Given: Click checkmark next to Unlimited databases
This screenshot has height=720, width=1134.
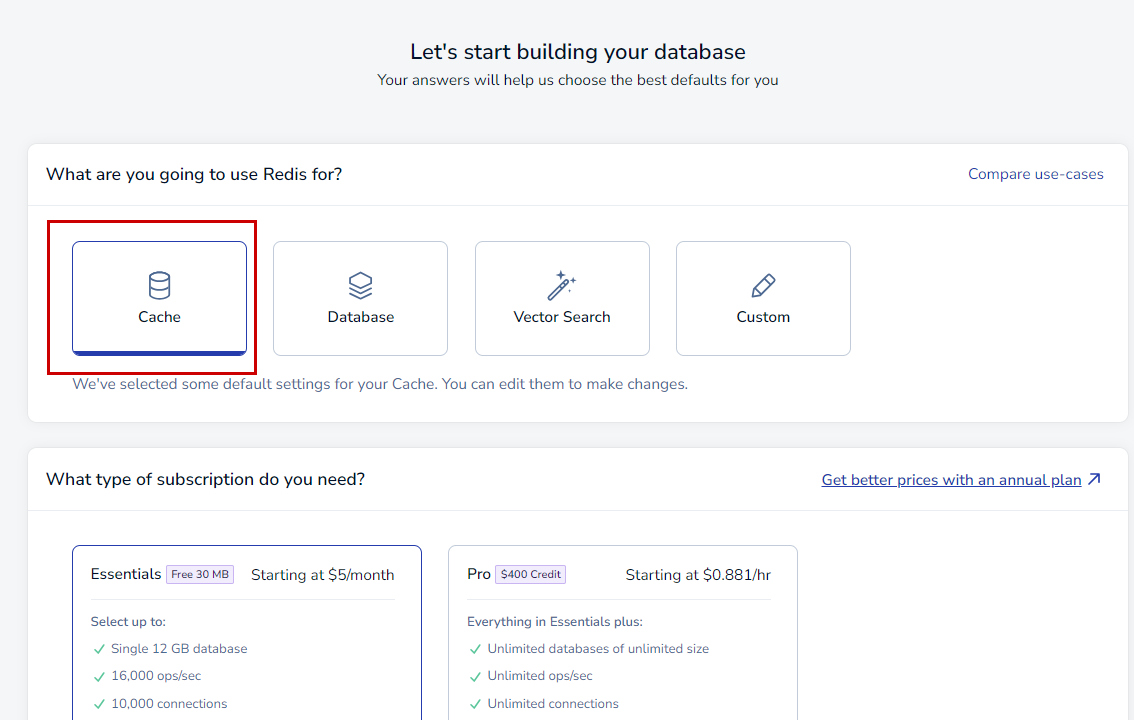Looking at the screenshot, I should coord(475,649).
